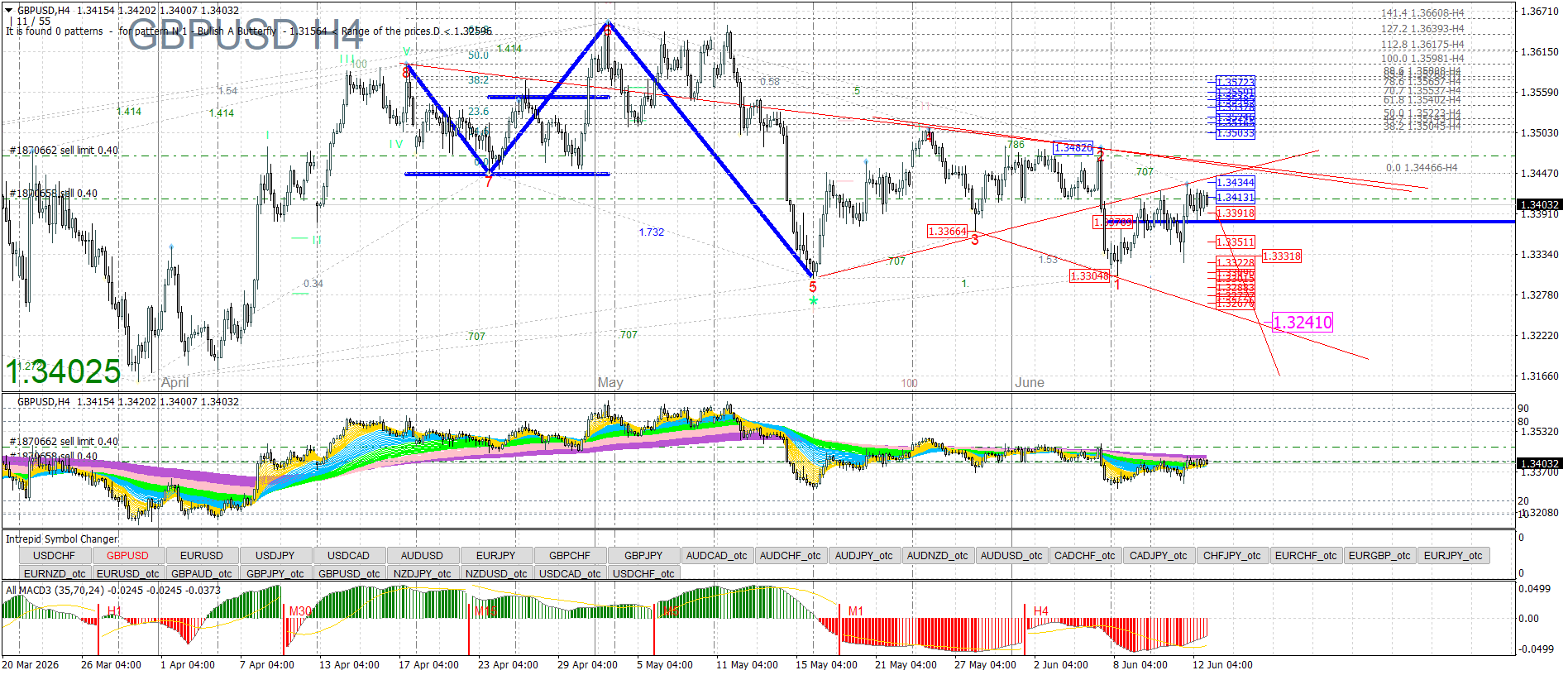Screen dimensions: 1568x675
Task: Select the 'Intrepid Symbol Changer' panel title
Action: point(62,539)
